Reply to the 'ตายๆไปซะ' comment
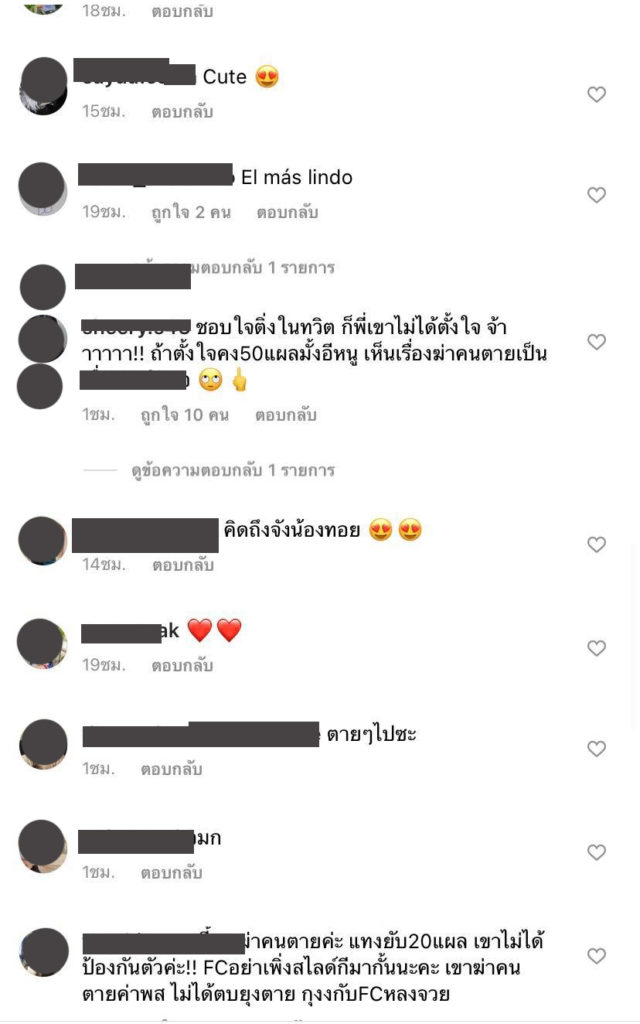640x1024 pixels. click(x=171, y=769)
